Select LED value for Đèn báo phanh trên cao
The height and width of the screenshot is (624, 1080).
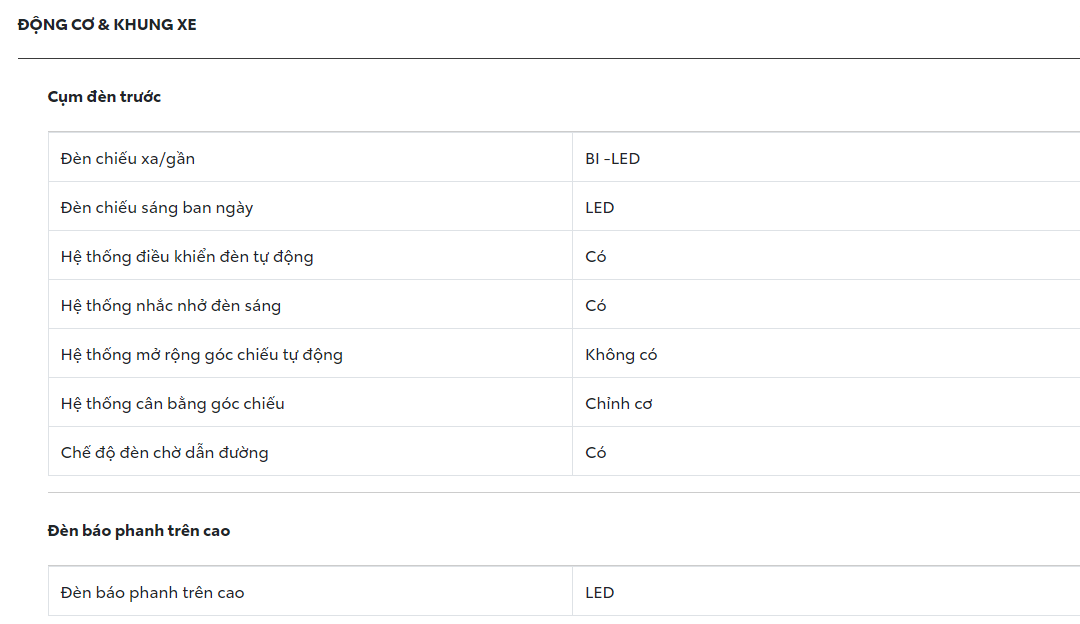click(599, 592)
